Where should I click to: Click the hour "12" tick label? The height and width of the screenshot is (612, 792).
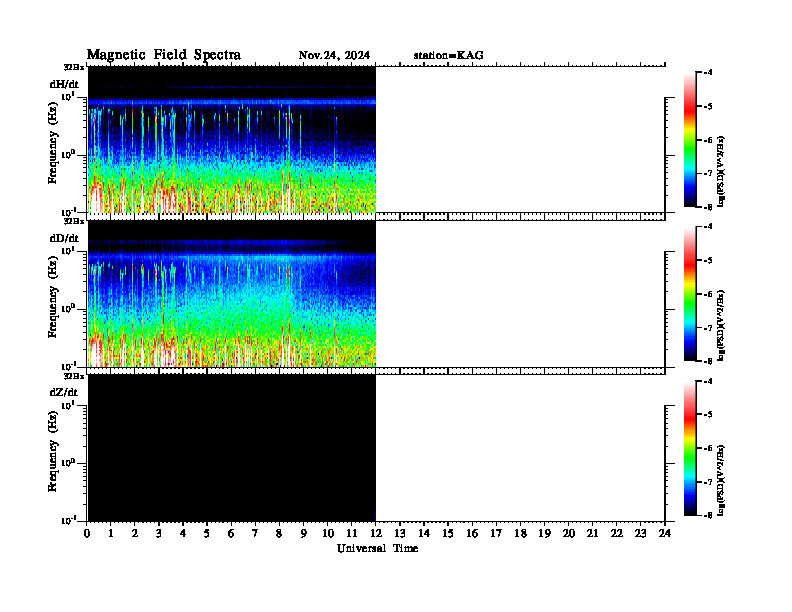pos(376,533)
